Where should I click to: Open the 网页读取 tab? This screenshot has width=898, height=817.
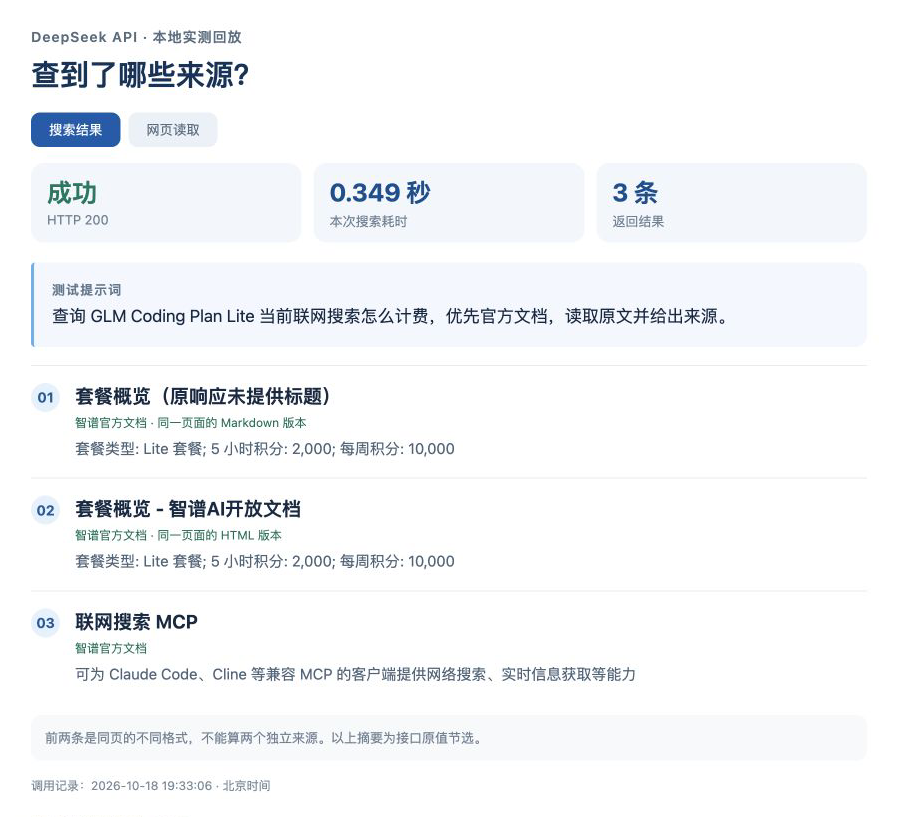(173, 130)
